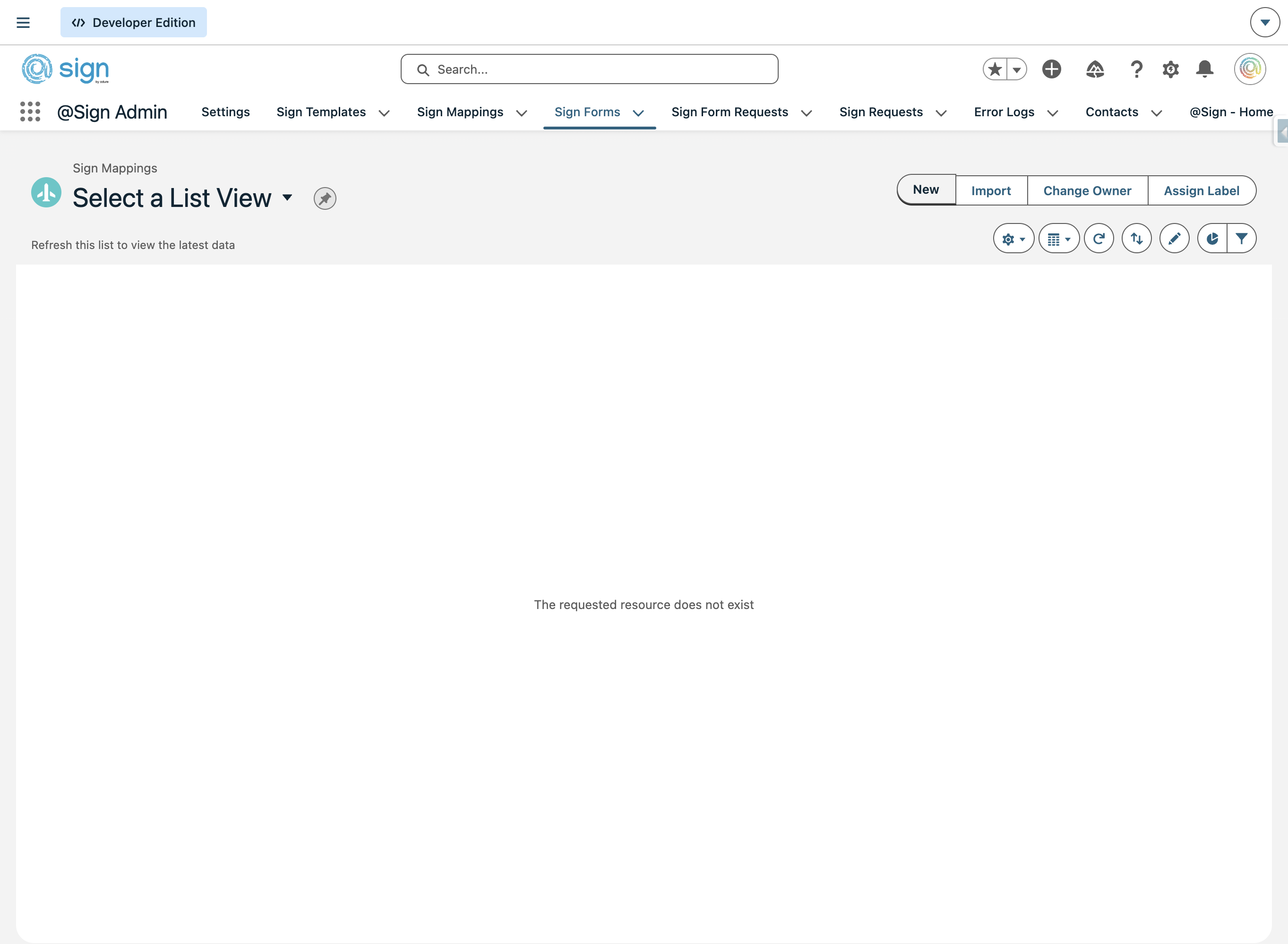Click the inline edit pencil icon

1174,238
